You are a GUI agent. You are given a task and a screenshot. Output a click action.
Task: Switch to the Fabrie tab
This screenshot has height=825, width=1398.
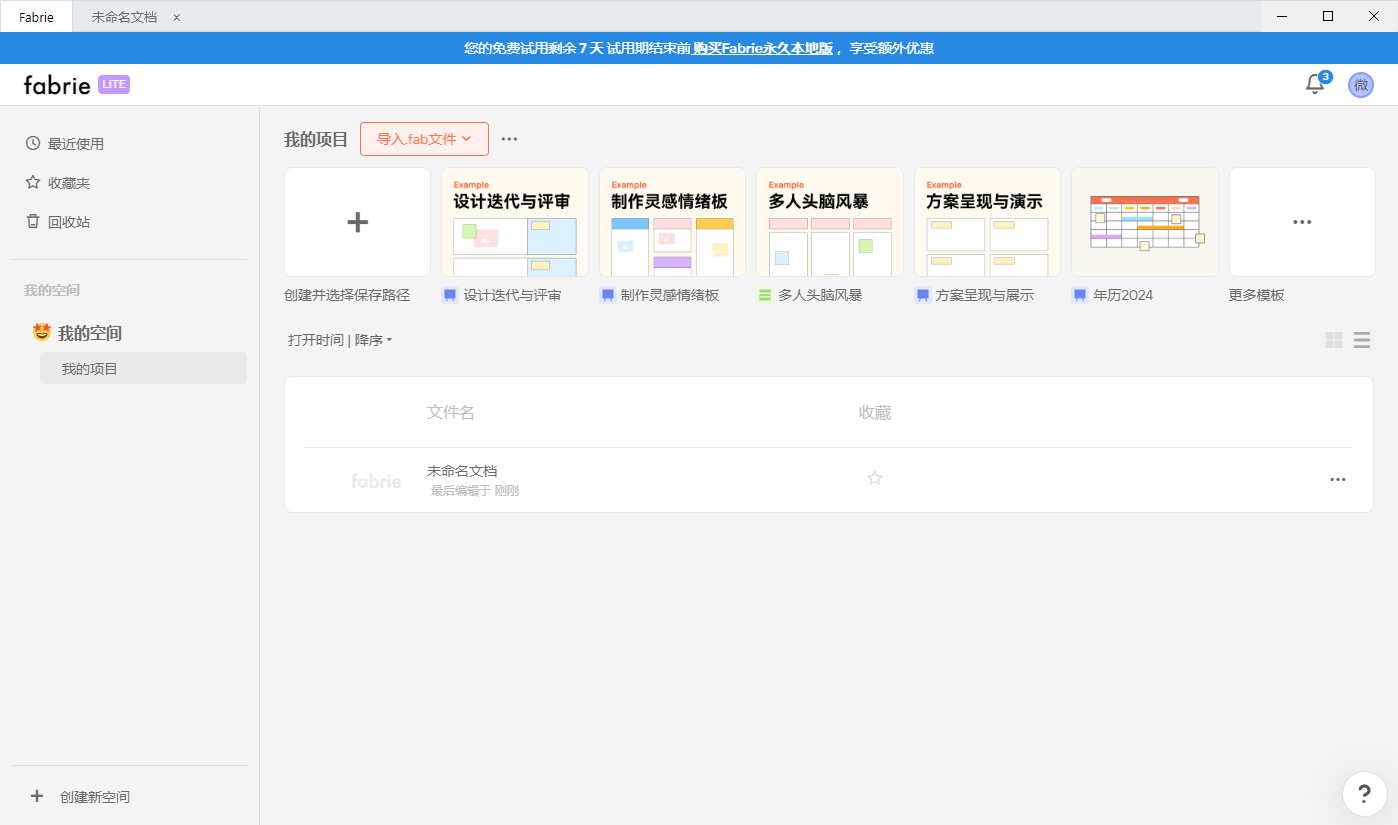(x=36, y=17)
